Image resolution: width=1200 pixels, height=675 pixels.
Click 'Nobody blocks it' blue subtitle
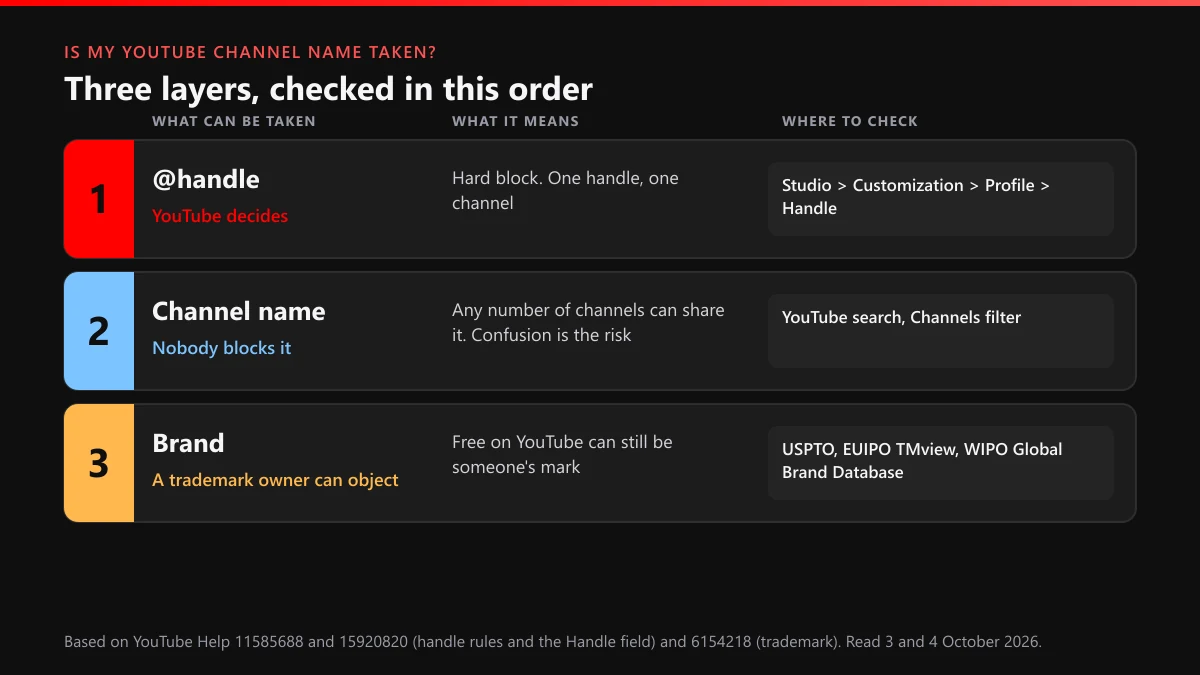pyautogui.click(x=222, y=348)
